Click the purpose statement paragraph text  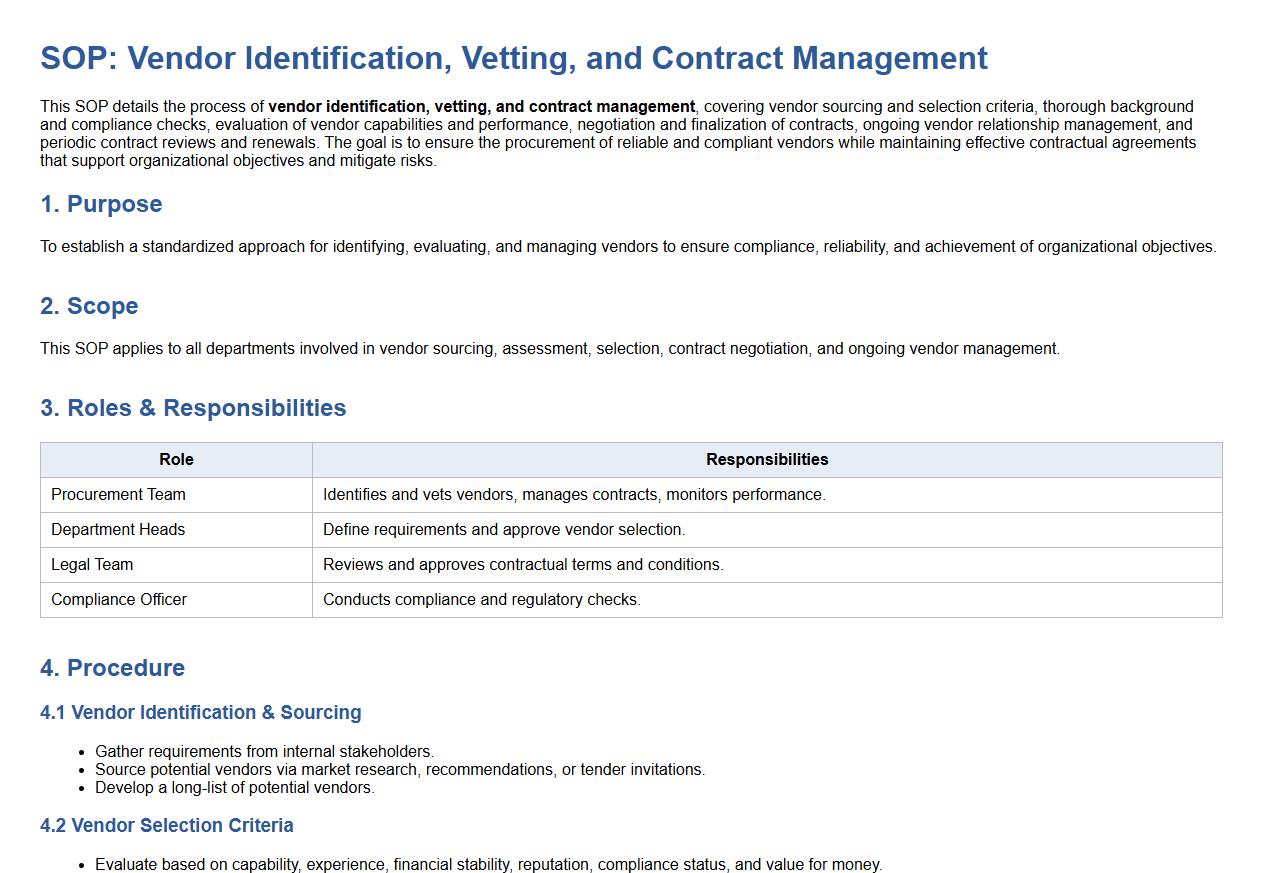pyautogui.click(x=628, y=247)
